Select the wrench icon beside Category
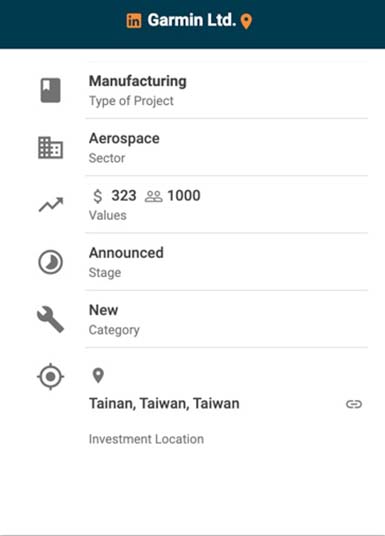 [x=51, y=319]
